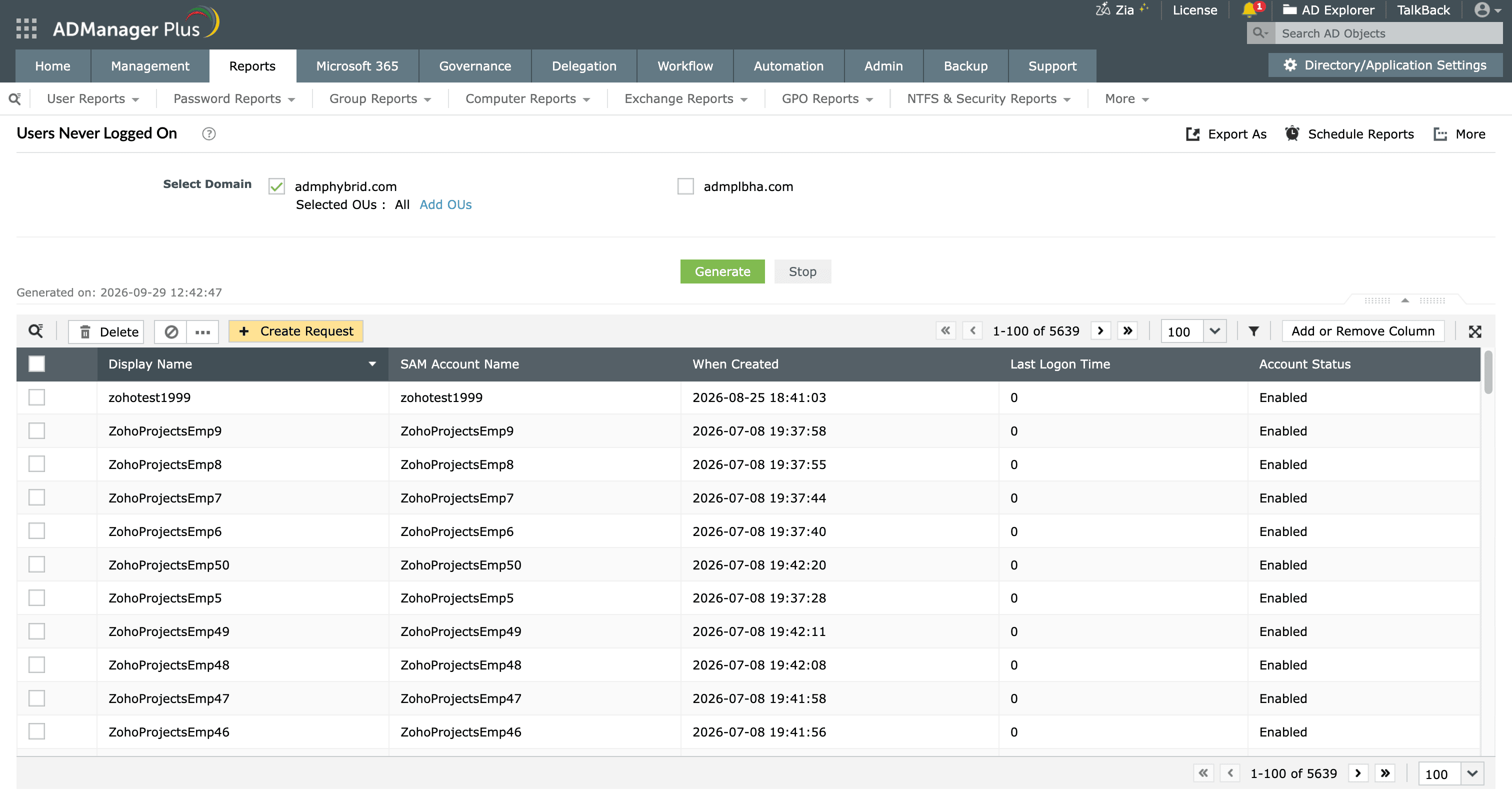
Task: Collapse the filter panel using the arrow handle
Action: tap(1404, 300)
